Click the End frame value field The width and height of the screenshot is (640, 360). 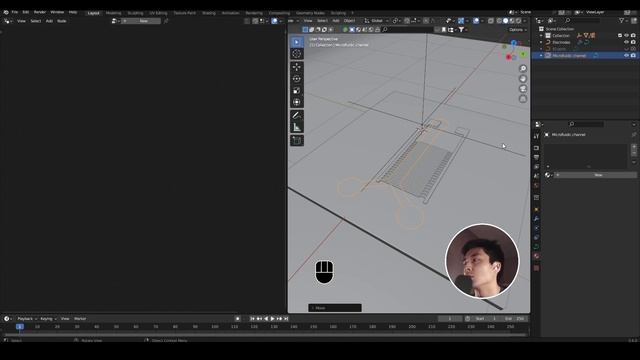[x=514, y=319]
